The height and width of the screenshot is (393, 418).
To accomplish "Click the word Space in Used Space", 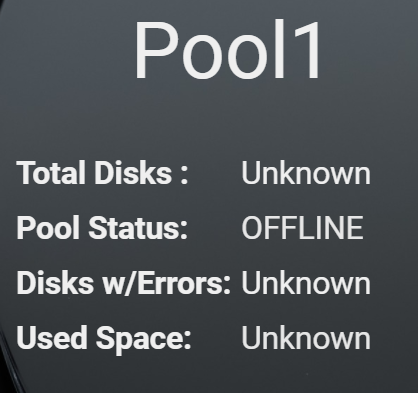I will [x=143, y=339].
